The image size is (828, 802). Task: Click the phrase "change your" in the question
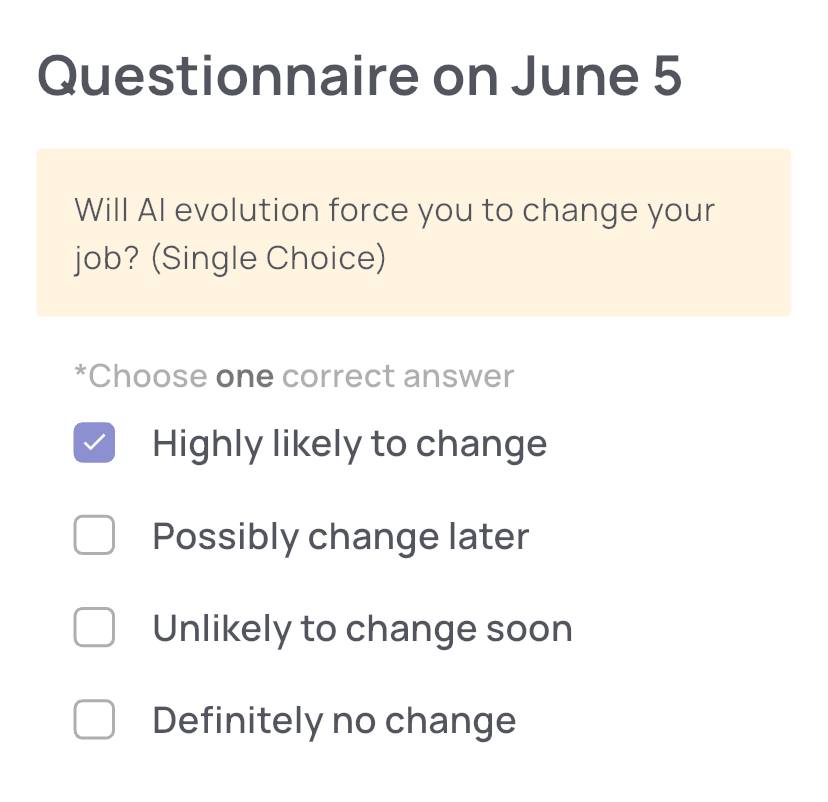pos(618,212)
